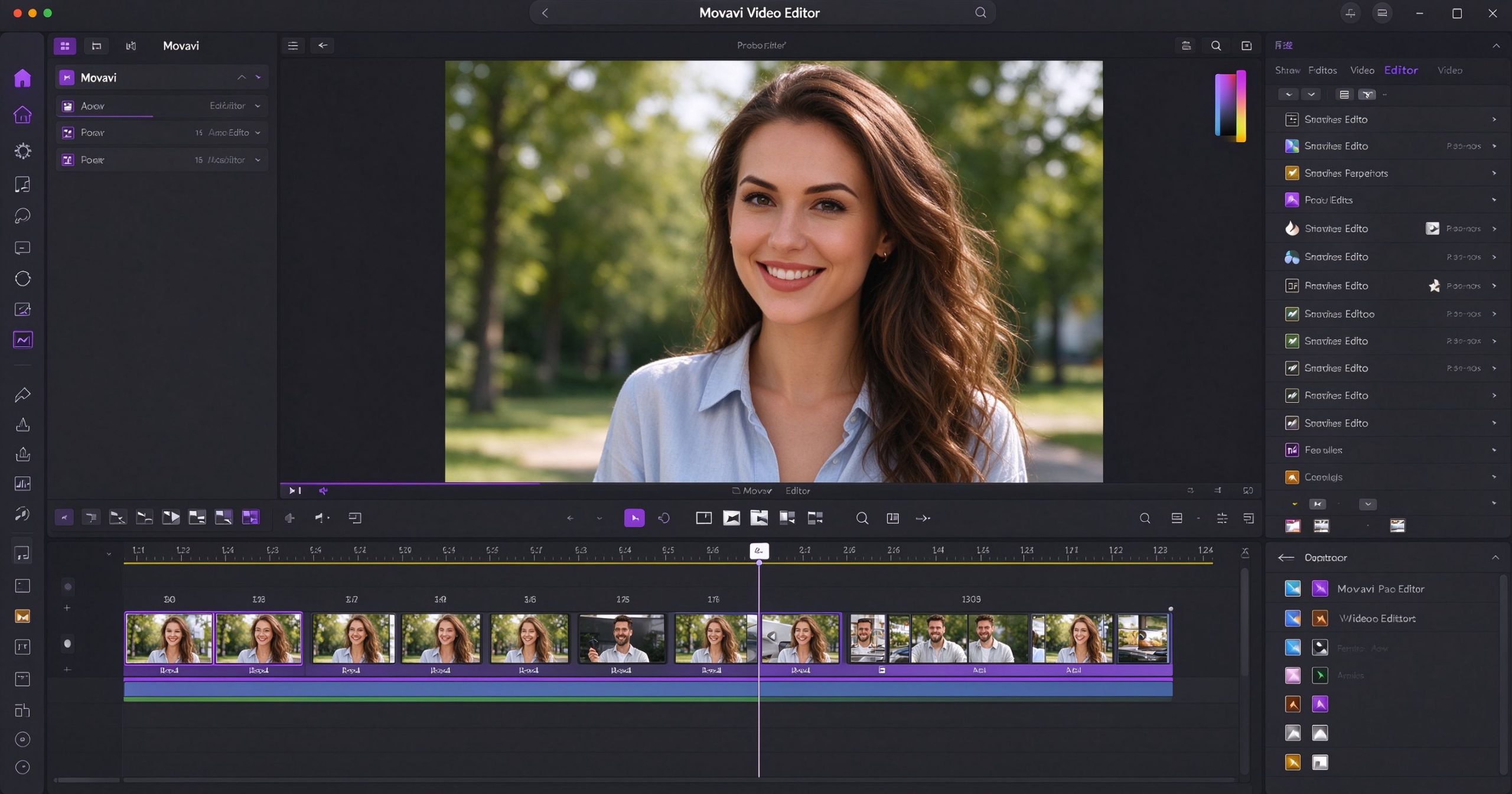Click the sliders adjust icon in timeline toolbar right
This screenshot has height=794, width=1512.
pos(1221,518)
